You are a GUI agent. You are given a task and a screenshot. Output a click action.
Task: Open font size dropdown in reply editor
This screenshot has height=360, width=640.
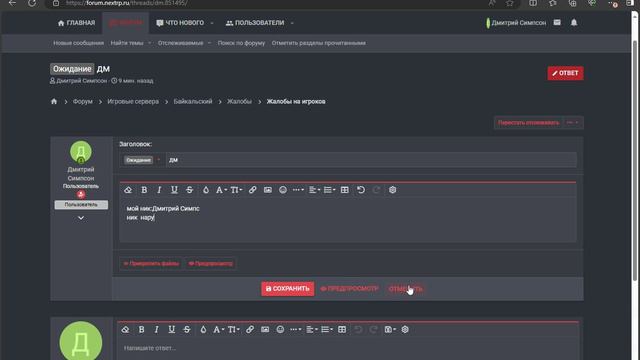(234, 329)
